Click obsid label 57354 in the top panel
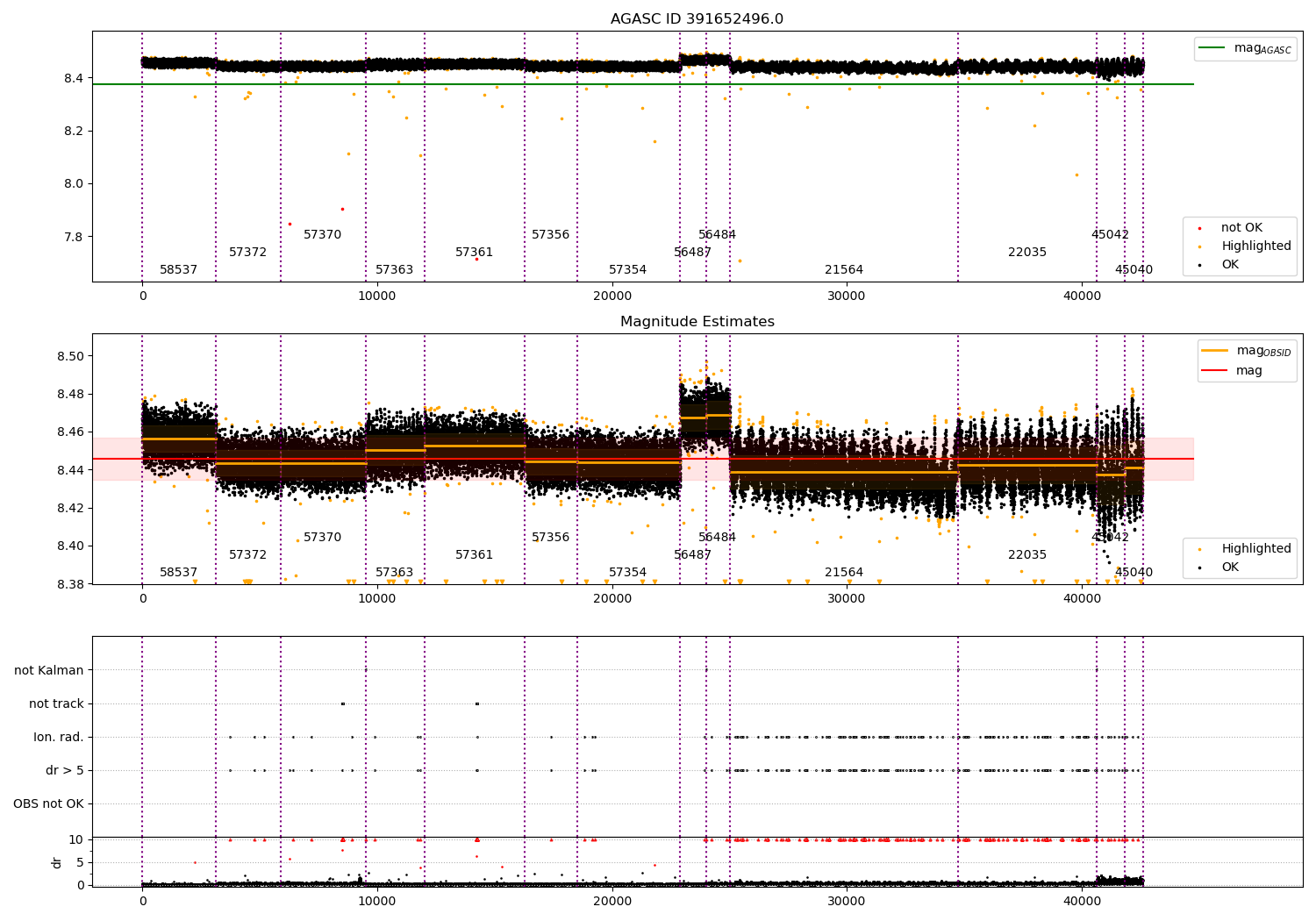 627,270
